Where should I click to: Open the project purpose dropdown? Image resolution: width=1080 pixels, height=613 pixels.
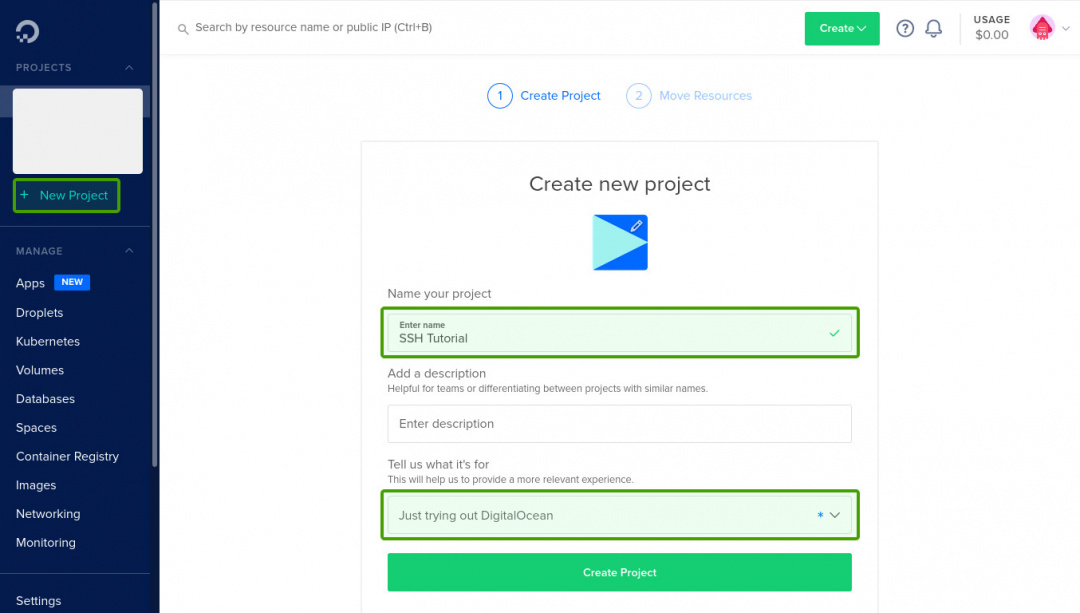tap(619, 515)
